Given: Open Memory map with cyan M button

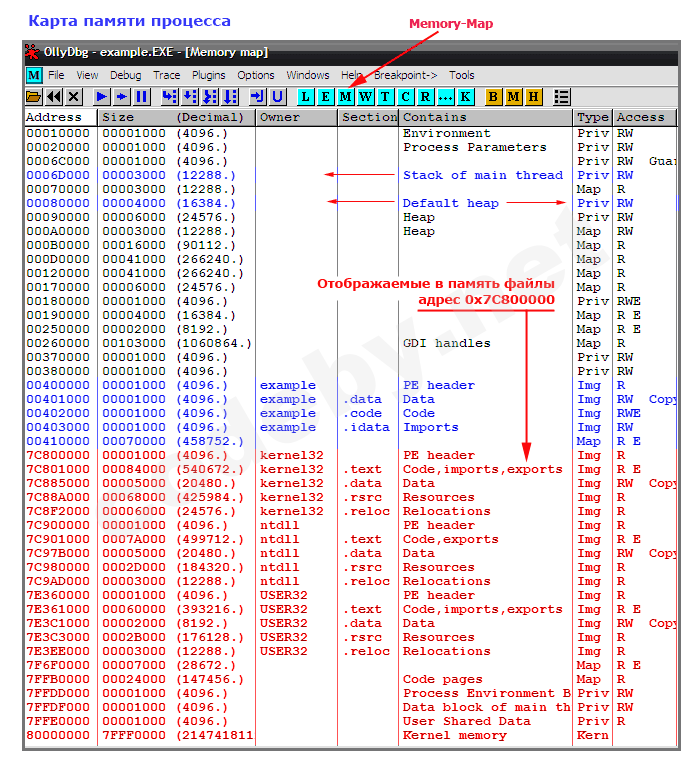Looking at the screenshot, I should [x=345, y=97].
